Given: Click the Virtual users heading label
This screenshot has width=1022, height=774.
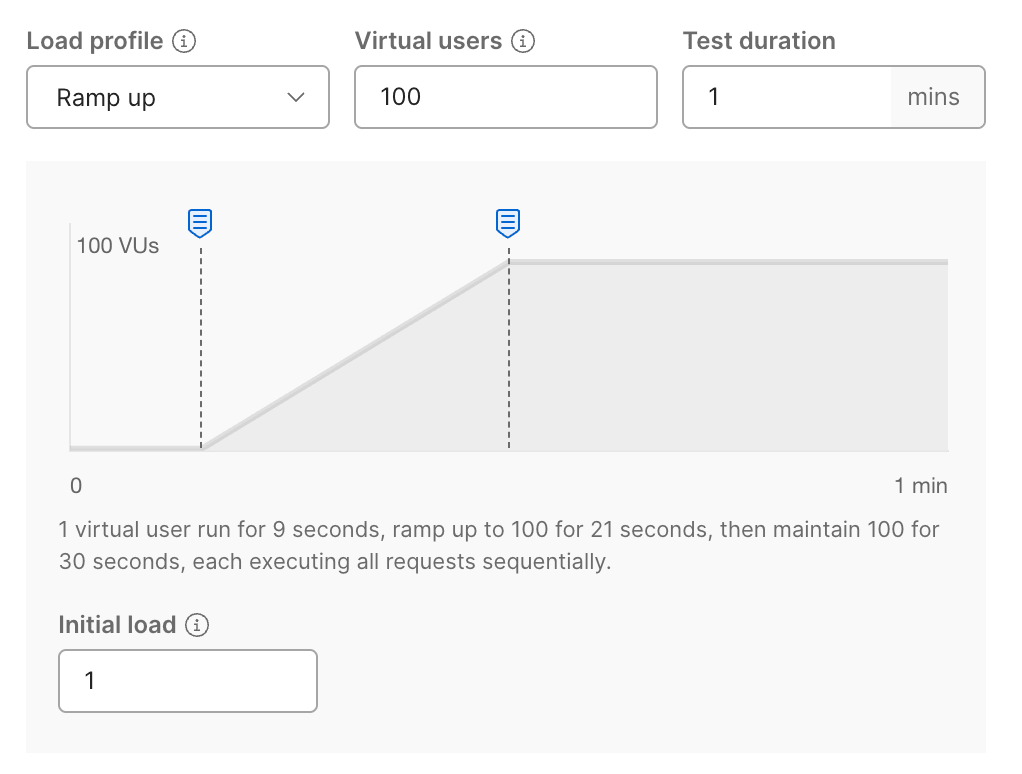Looking at the screenshot, I should [428, 41].
